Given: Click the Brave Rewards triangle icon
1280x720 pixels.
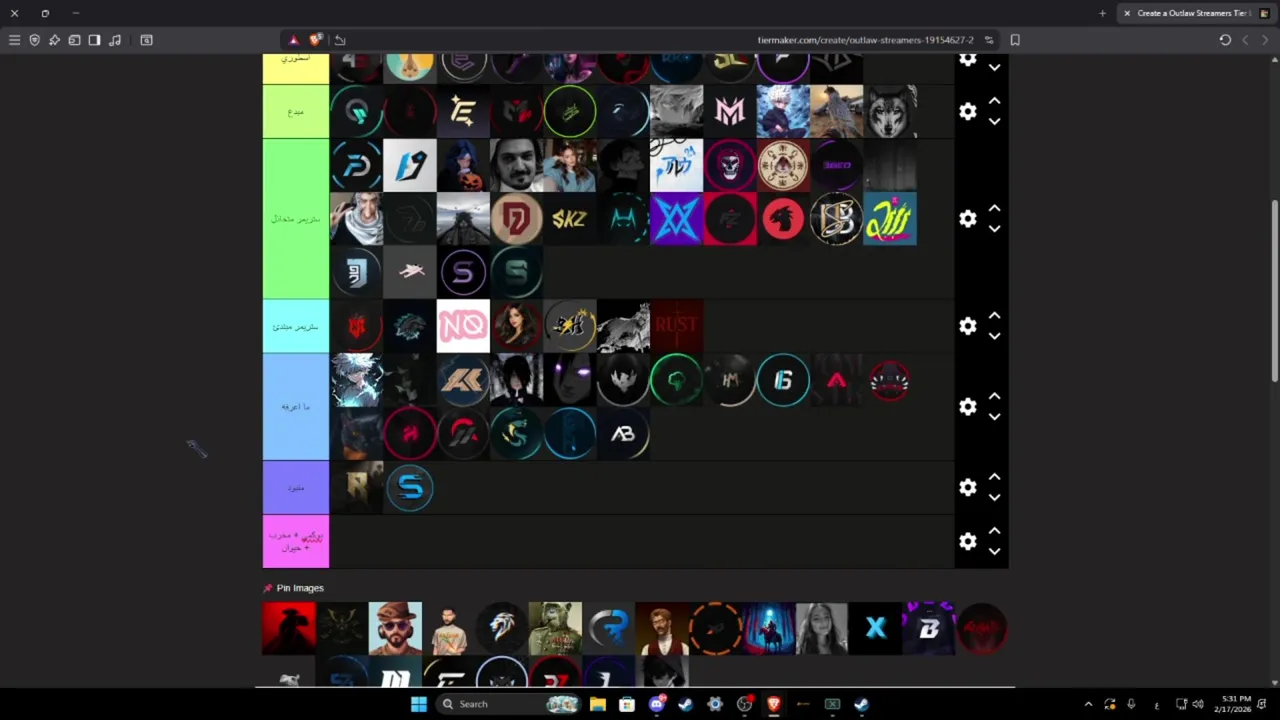Looking at the screenshot, I should (293, 40).
